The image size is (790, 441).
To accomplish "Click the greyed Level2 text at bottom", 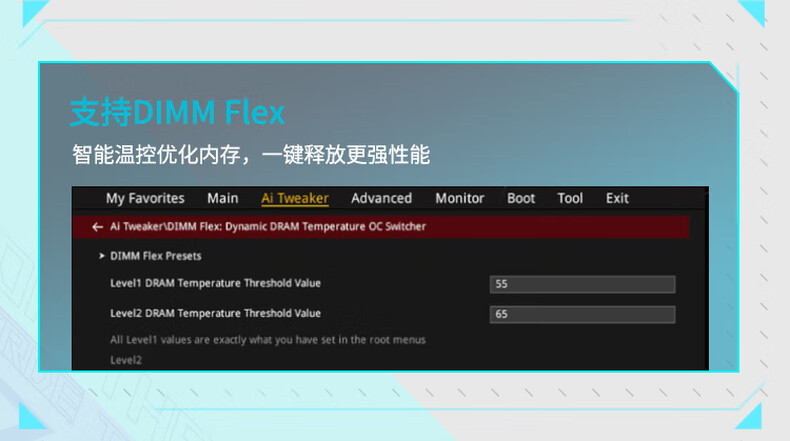I will (126, 359).
